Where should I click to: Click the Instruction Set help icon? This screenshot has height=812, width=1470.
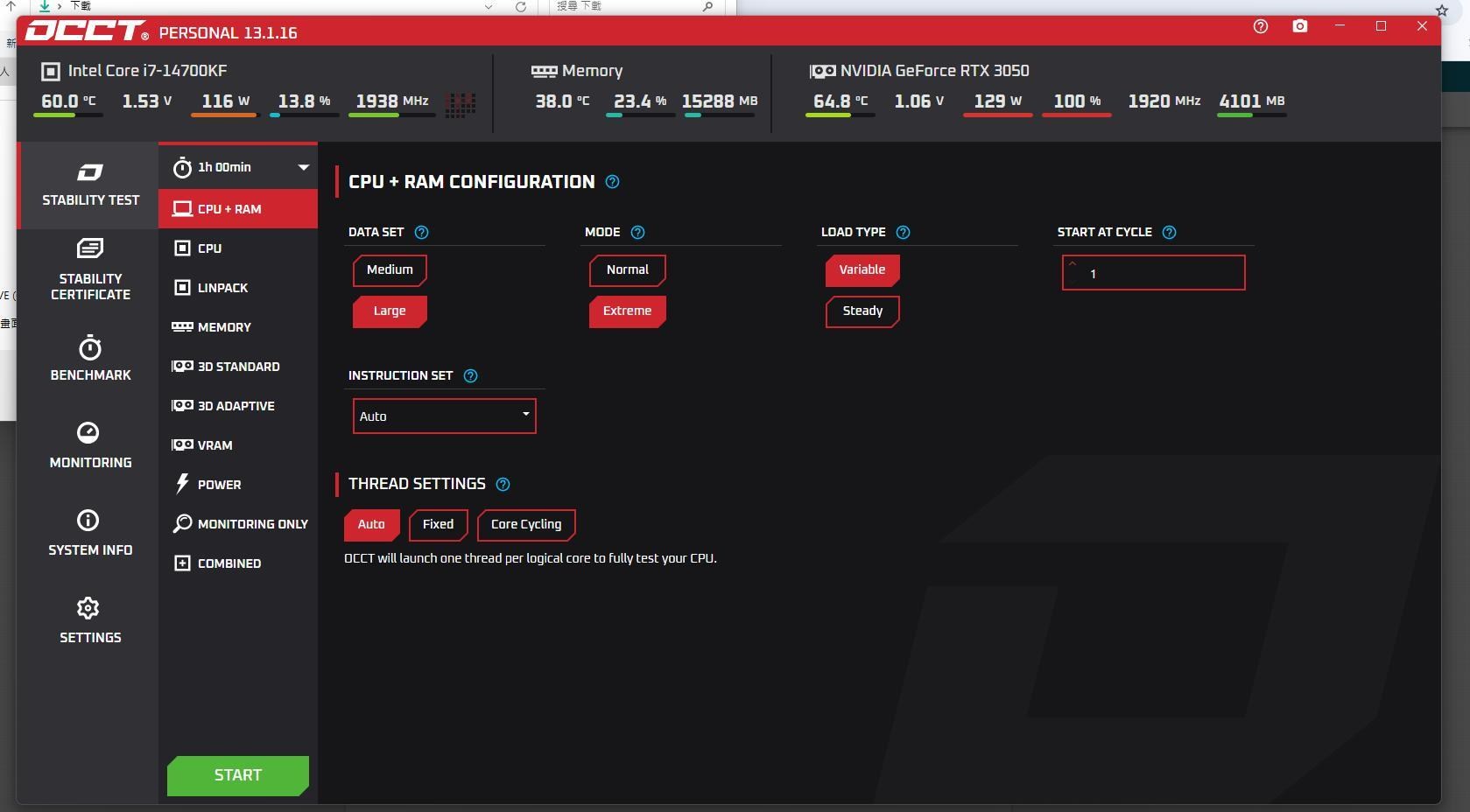pos(470,375)
